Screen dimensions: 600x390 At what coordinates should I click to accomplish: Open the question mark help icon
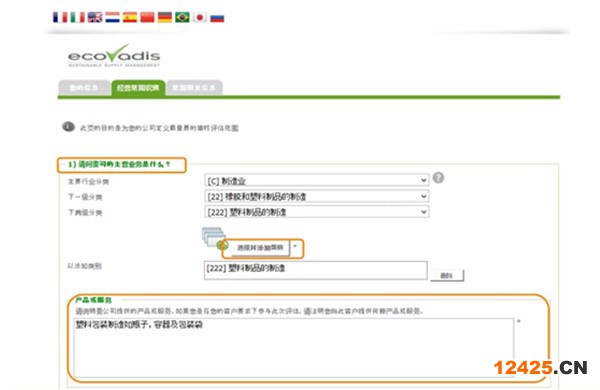tap(439, 178)
